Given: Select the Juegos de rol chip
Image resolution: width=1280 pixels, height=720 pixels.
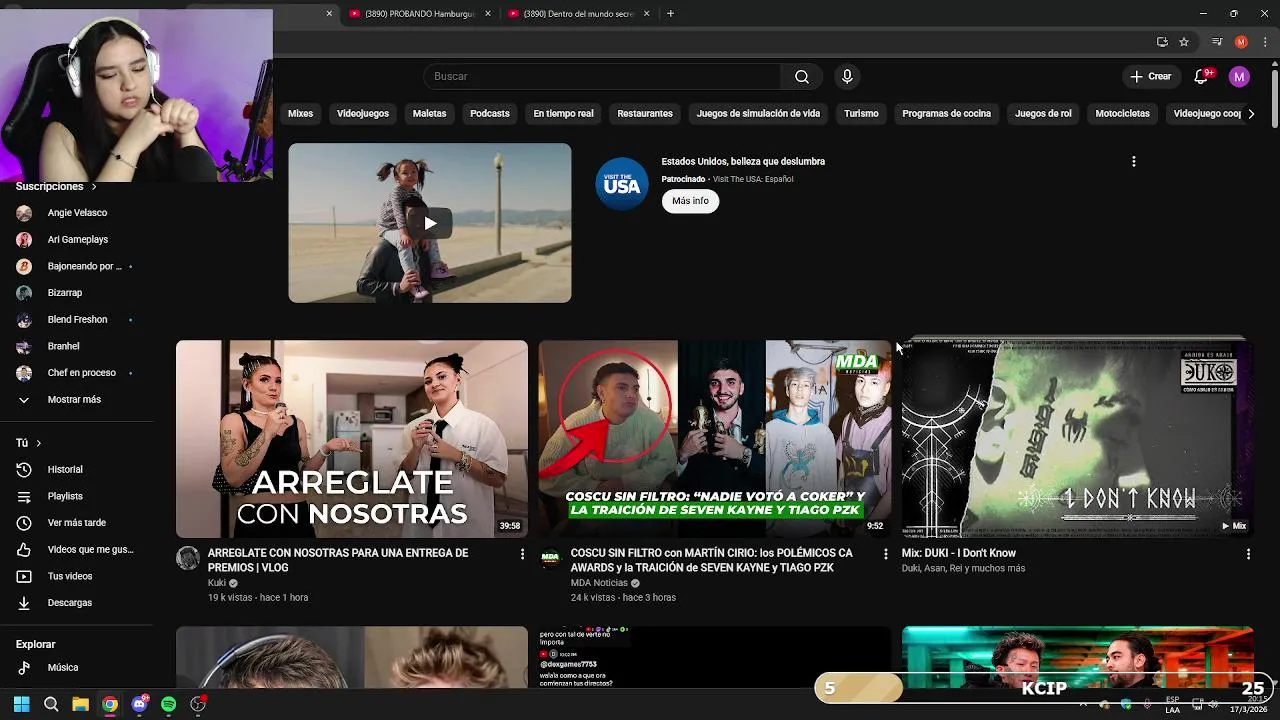Looking at the screenshot, I should click(1043, 114).
